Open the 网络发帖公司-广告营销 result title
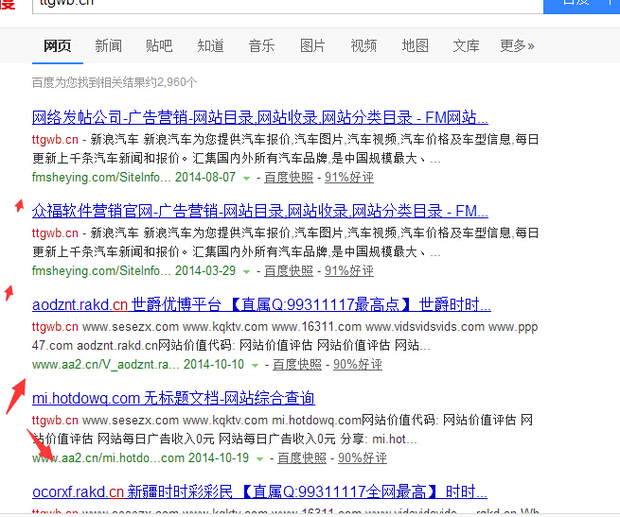 tap(260, 117)
